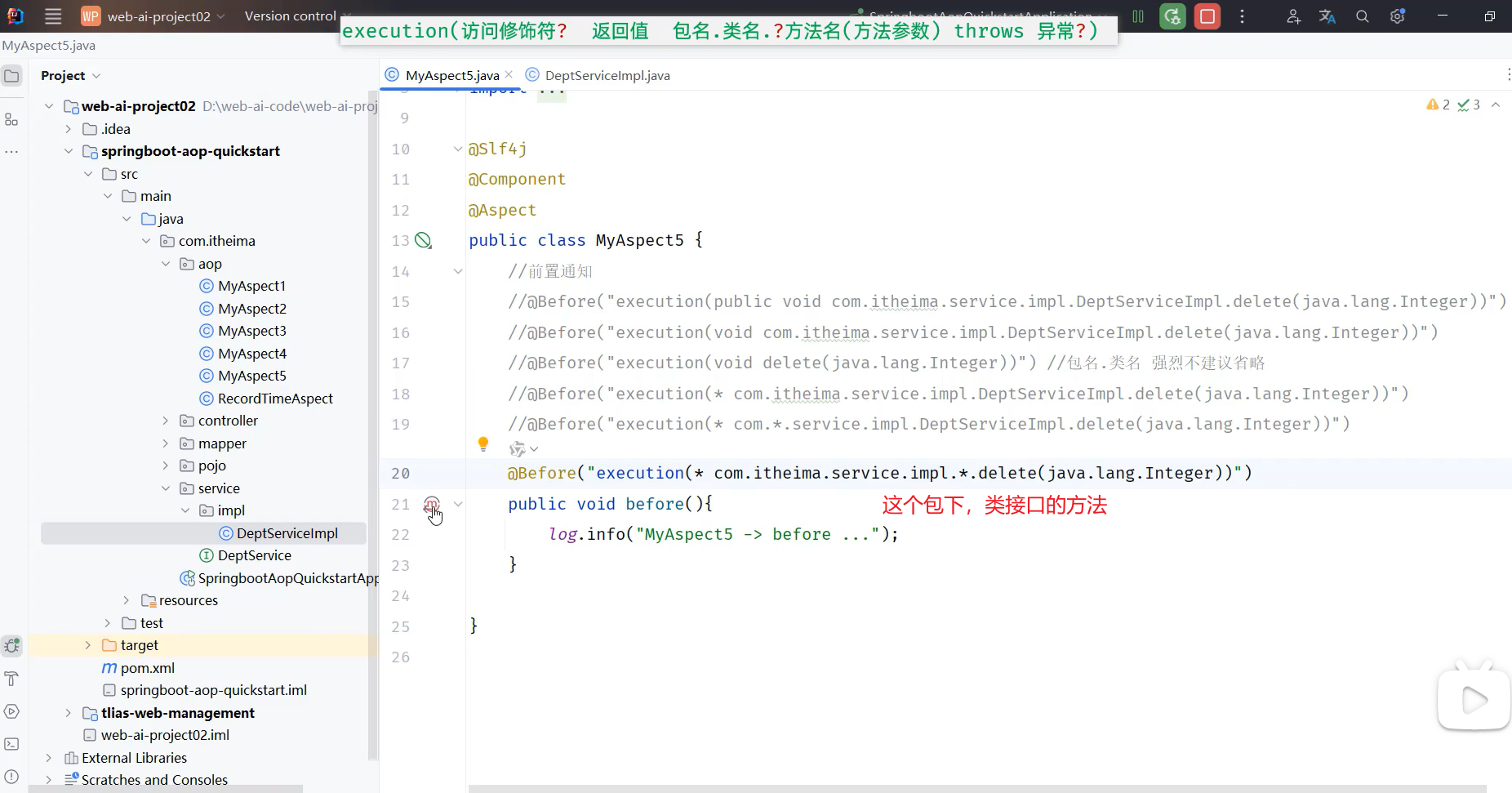Open the Terminal tool window

[x=11, y=744]
